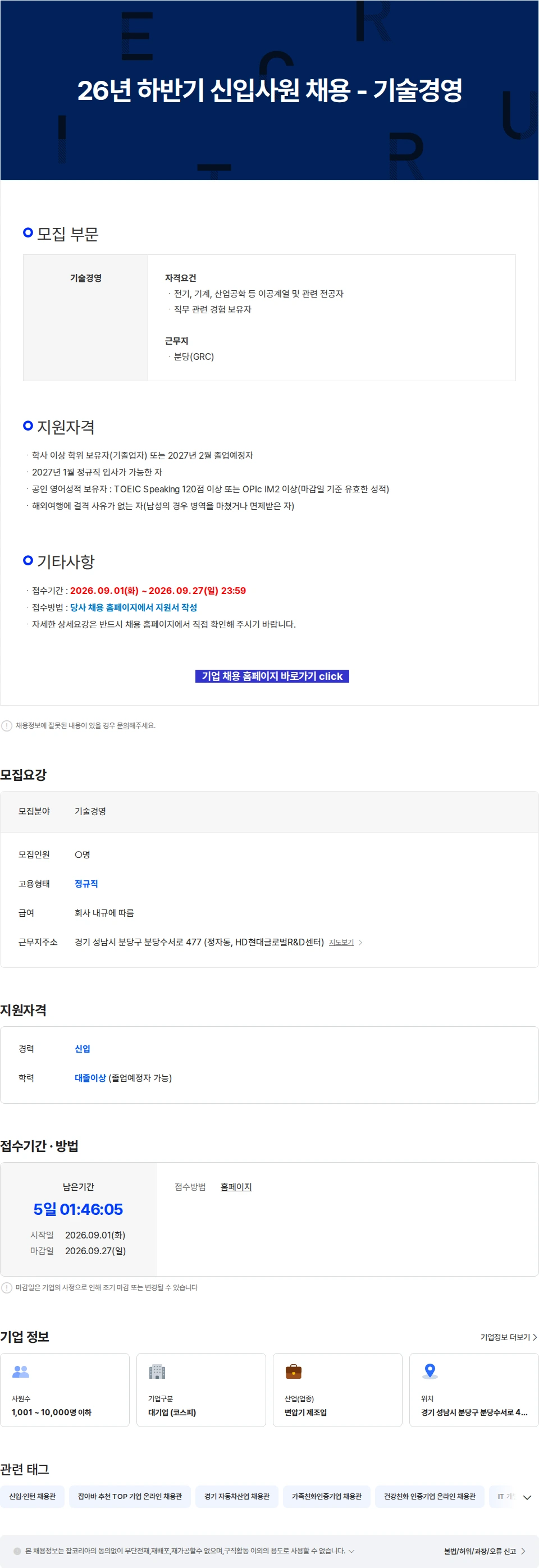Screen dimensions: 539x1568
Task: Click the remaining time 5일 01:46:05
Action: pos(78,1209)
